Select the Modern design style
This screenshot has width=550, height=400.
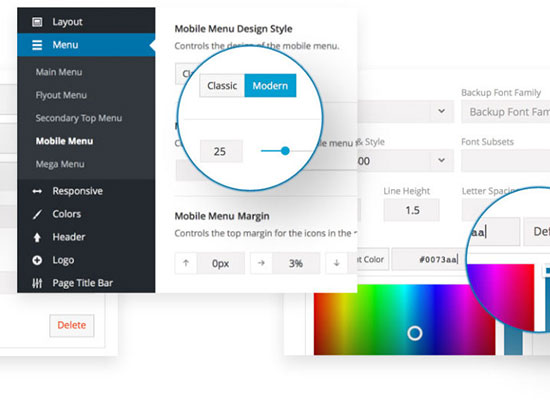pos(270,86)
